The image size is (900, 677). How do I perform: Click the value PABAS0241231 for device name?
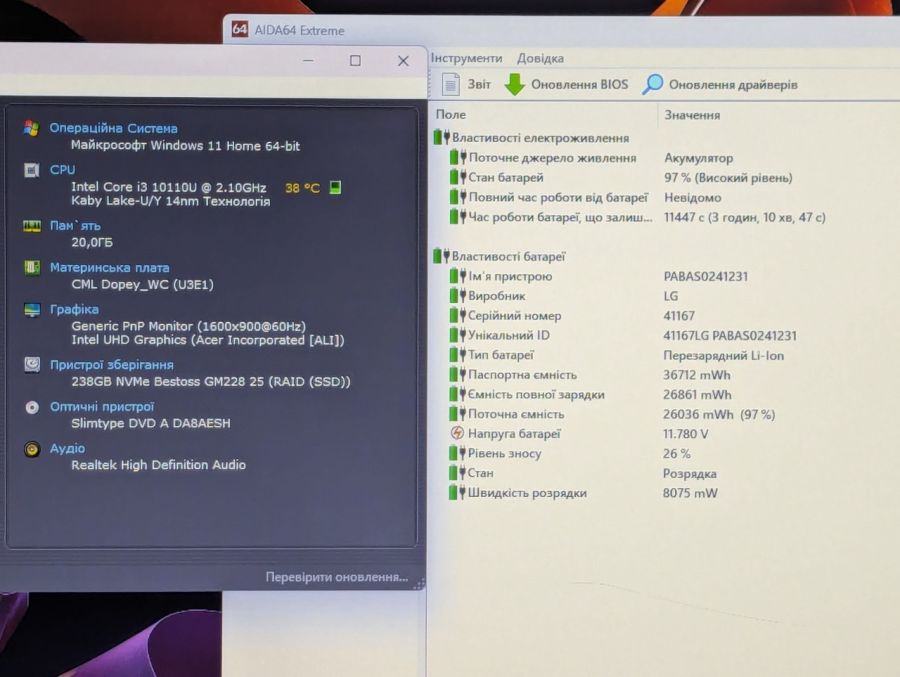(705, 276)
